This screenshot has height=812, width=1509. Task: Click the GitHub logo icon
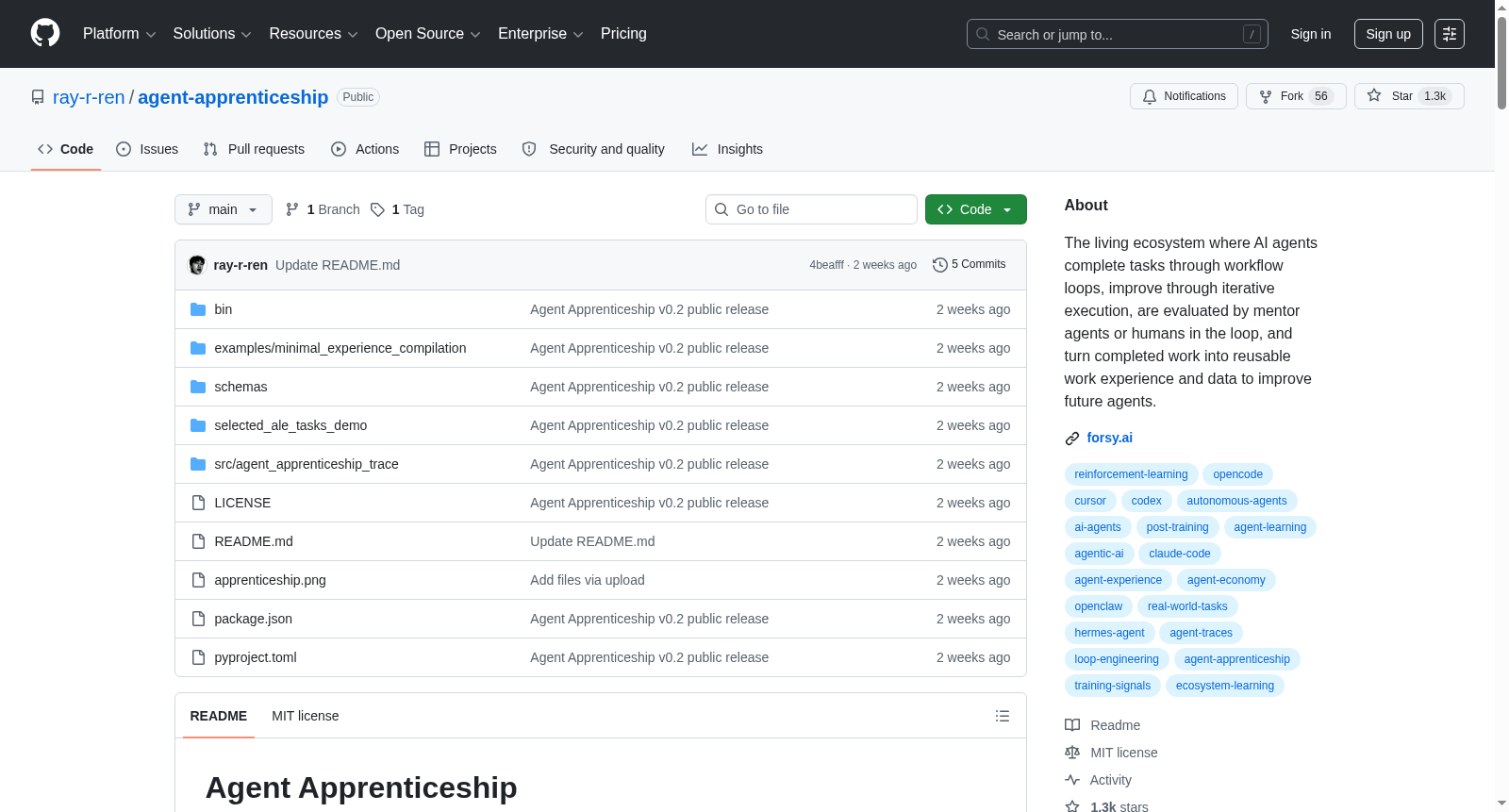pos(45,33)
